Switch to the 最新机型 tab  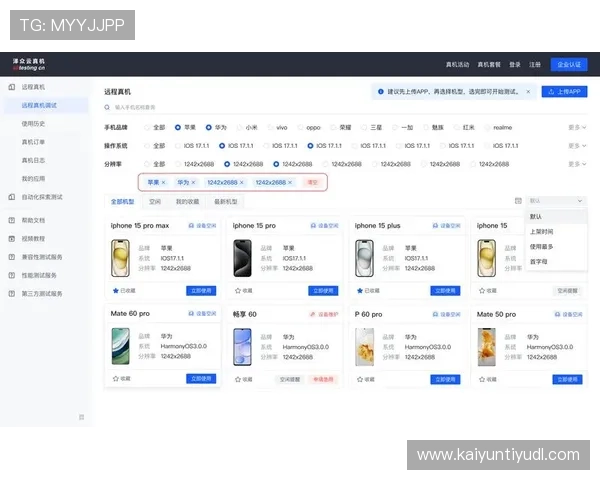tap(226, 202)
